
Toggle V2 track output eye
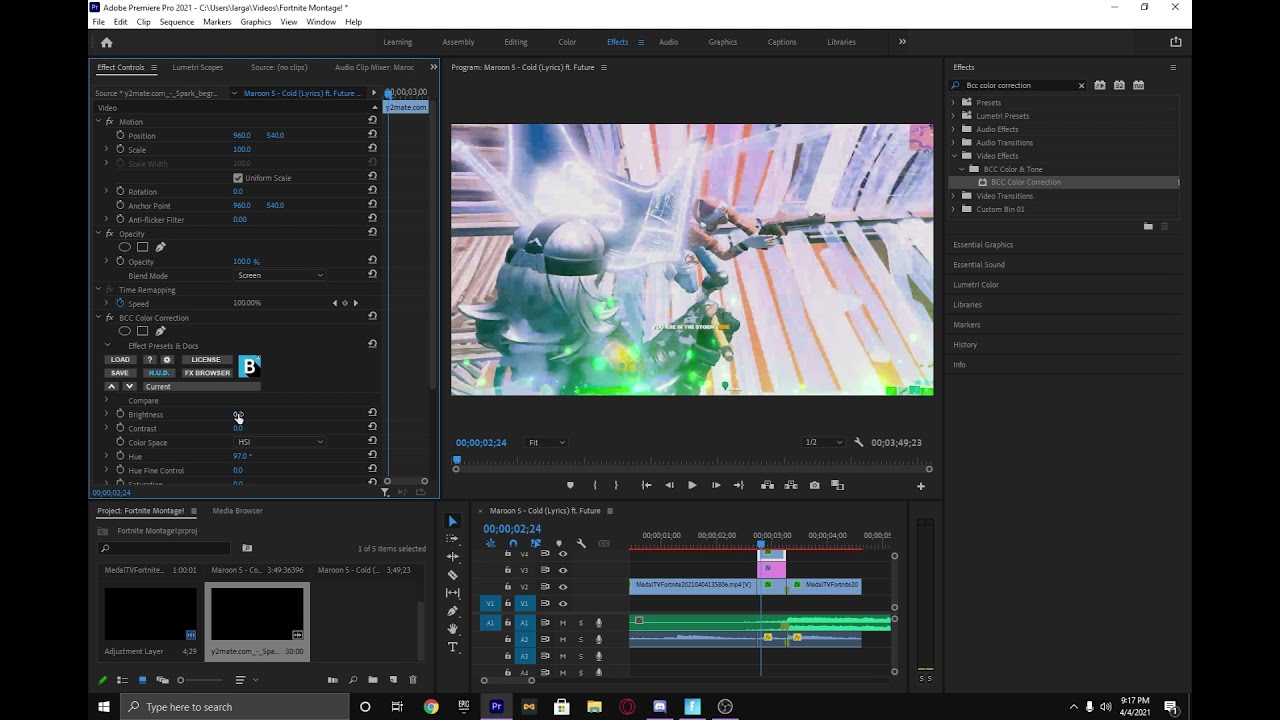point(563,587)
